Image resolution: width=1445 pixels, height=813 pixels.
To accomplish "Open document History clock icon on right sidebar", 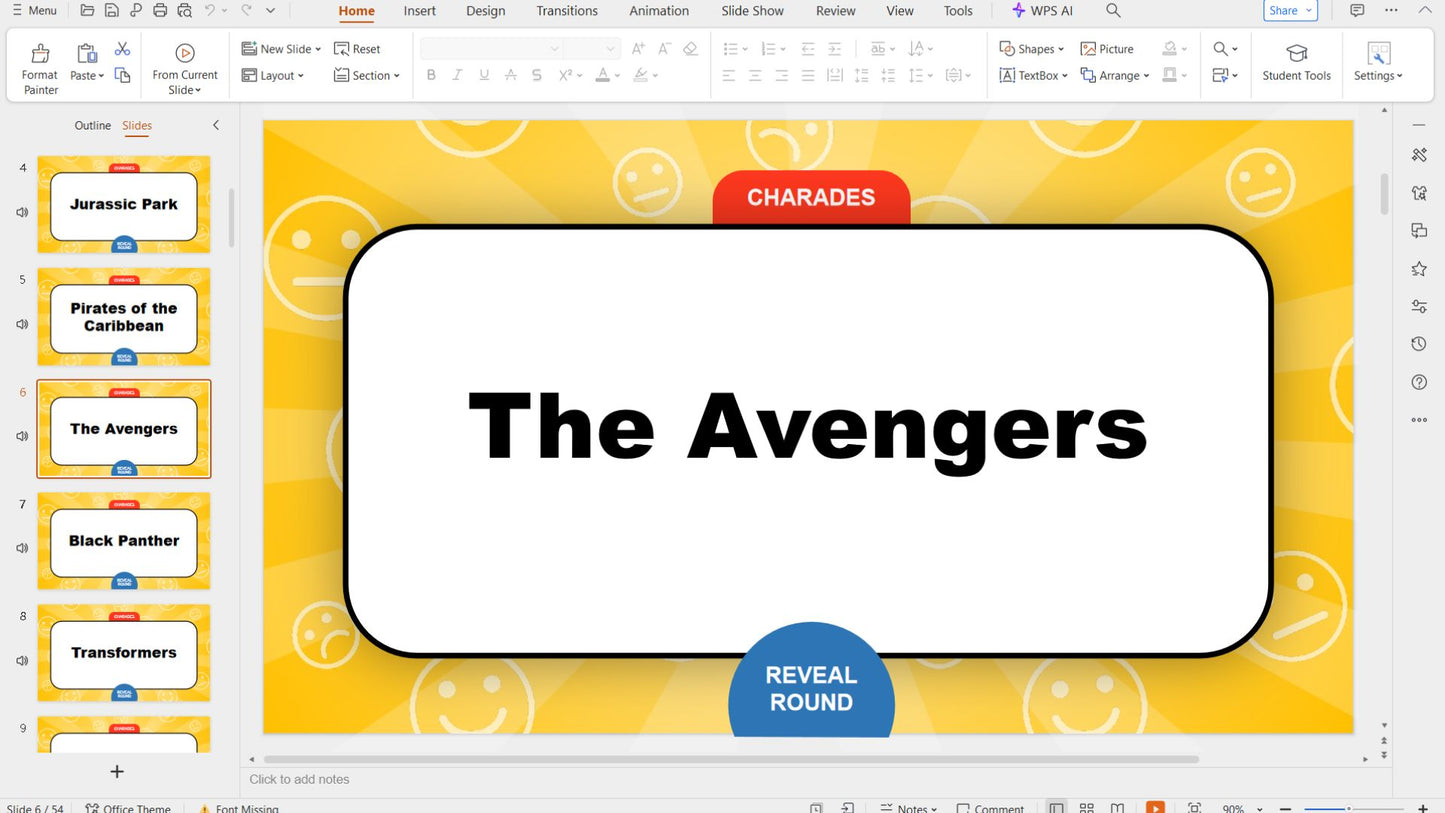I will pyautogui.click(x=1419, y=344).
